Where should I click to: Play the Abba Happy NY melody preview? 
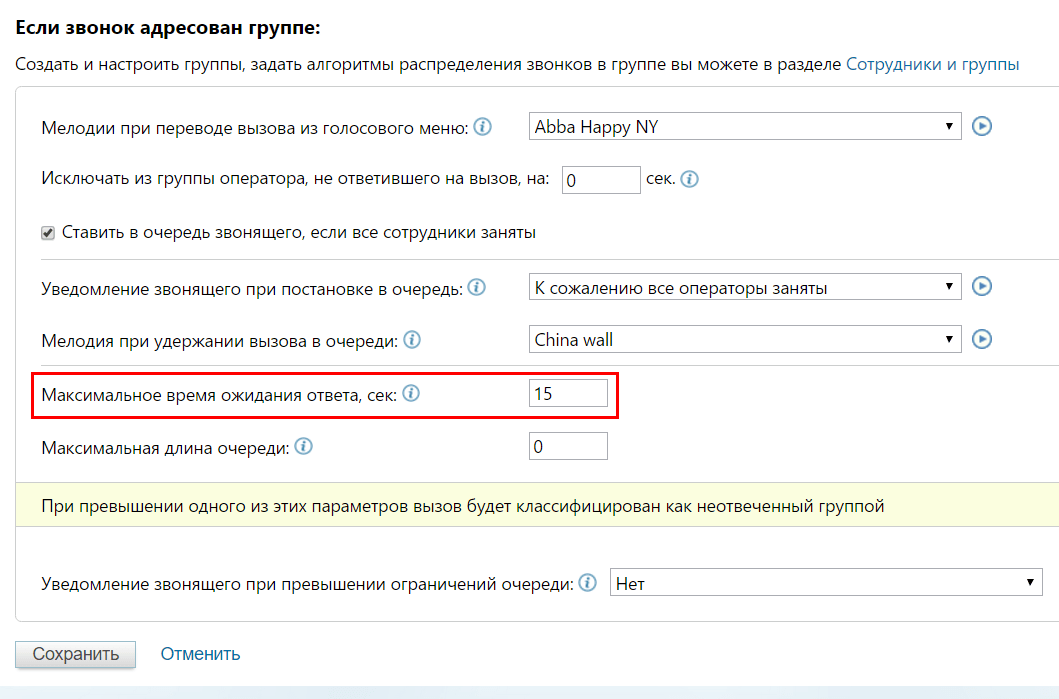coord(981,127)
